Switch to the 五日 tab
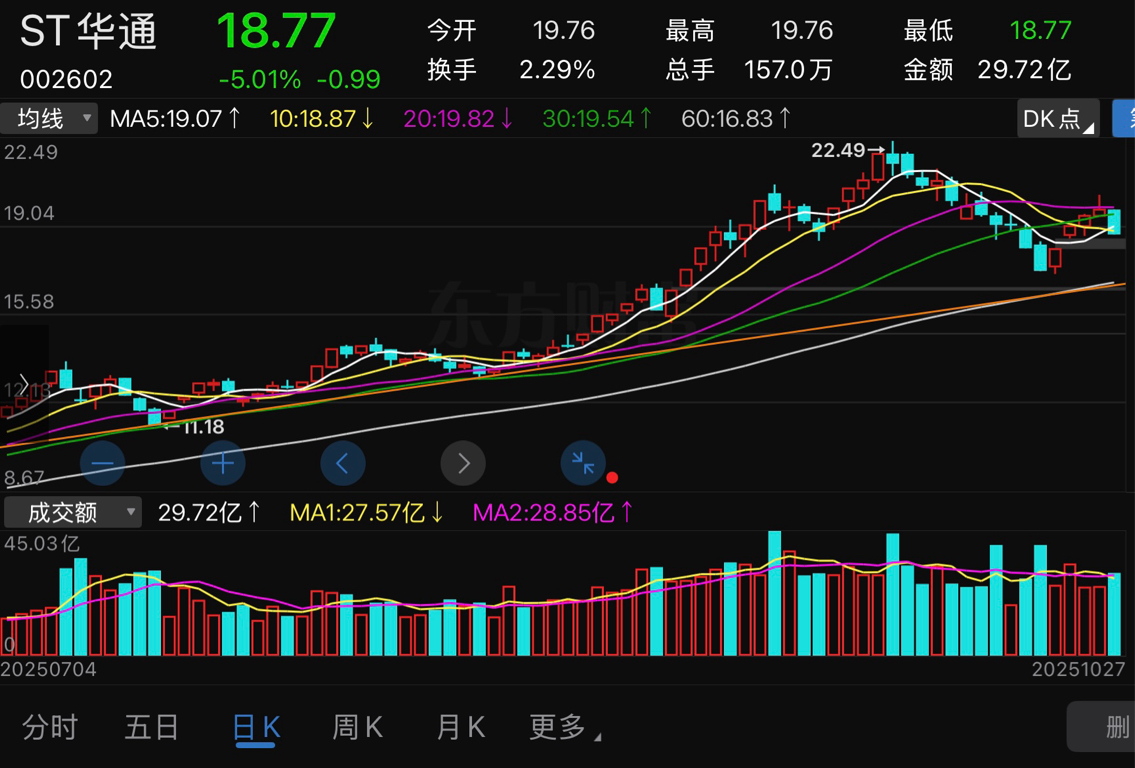This screenshot has width=1135, height=768. pos(151,727)
